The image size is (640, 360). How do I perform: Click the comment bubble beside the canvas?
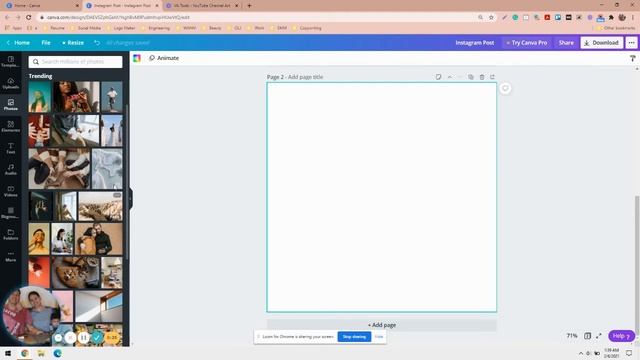(x=505, y=88)
